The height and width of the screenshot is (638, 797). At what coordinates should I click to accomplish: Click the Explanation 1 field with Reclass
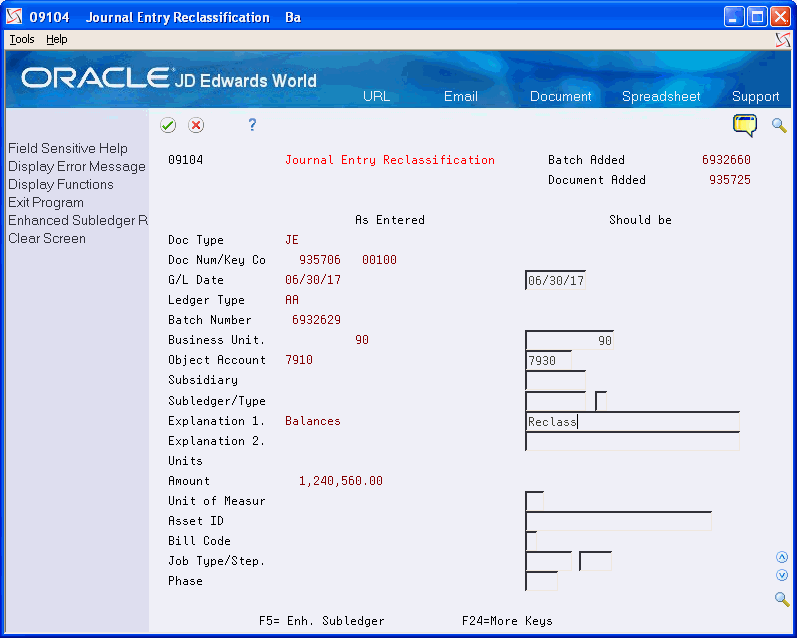(x=632, y=421)
